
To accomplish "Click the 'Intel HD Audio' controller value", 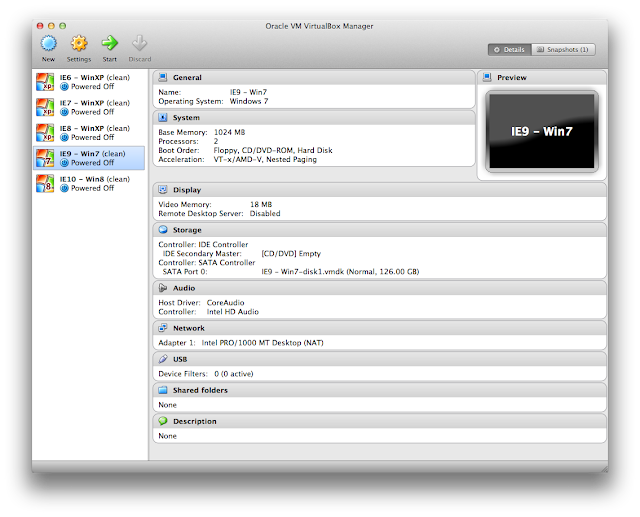I will [x=232, y=312].
